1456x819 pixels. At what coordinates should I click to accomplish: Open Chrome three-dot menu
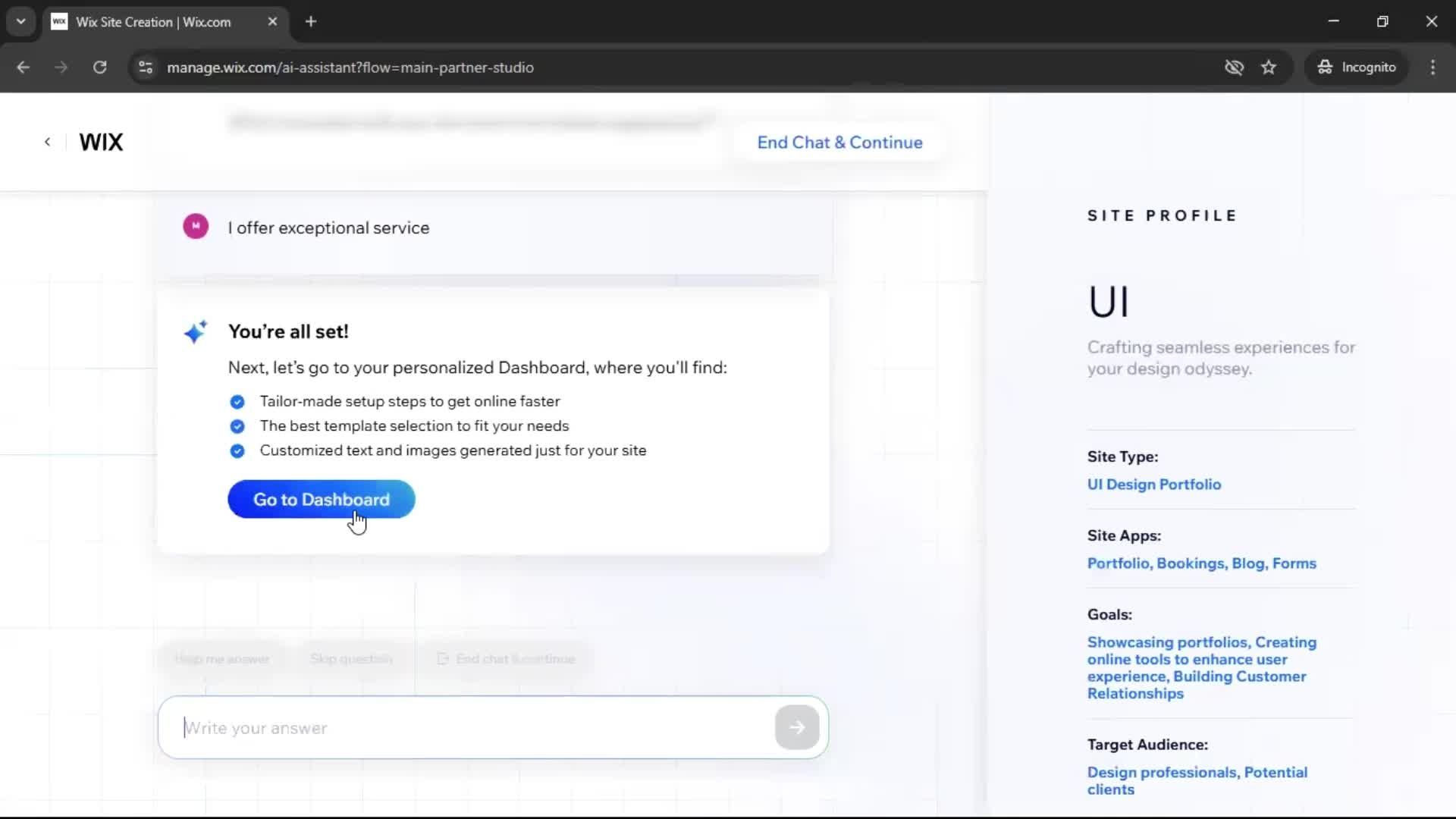tap(1432, 67)
